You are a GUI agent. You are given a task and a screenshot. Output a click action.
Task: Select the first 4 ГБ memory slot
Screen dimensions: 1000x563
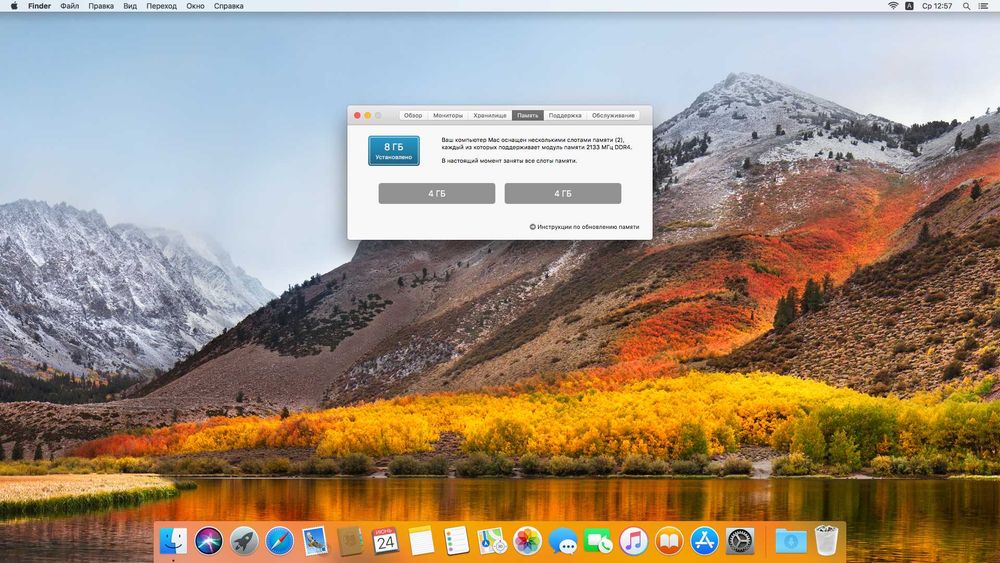[437, 193]
